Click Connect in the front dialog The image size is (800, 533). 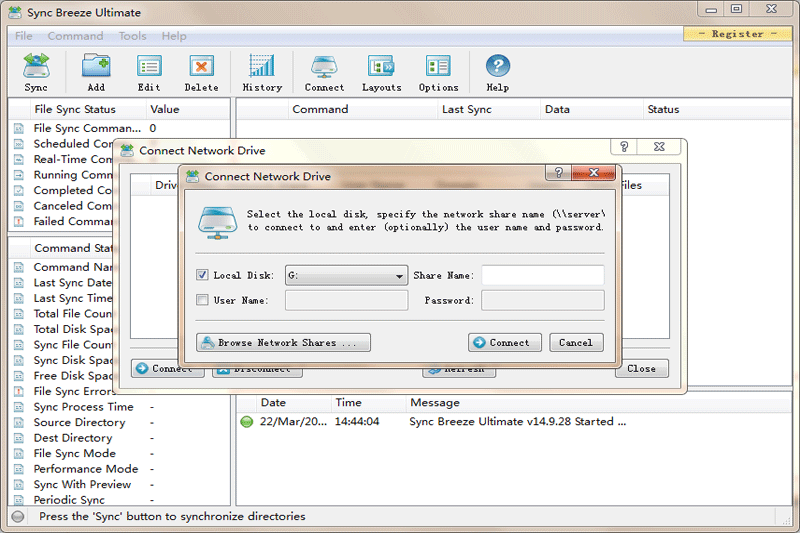tap(505, 343)
